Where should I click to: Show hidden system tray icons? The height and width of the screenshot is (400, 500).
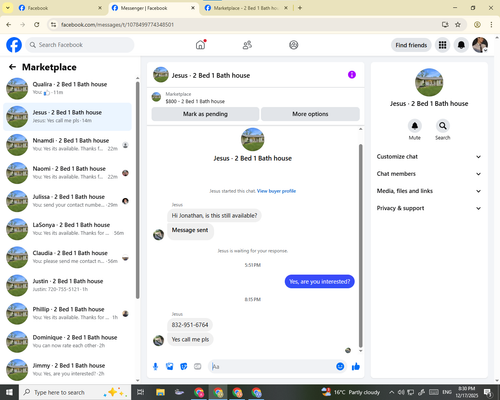point(392,392)
